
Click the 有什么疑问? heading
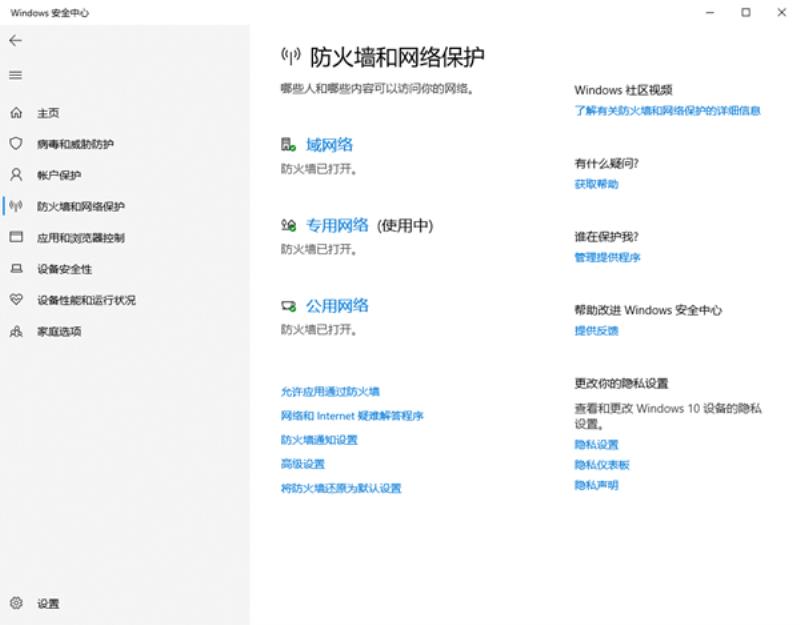[x=606, y=164]
